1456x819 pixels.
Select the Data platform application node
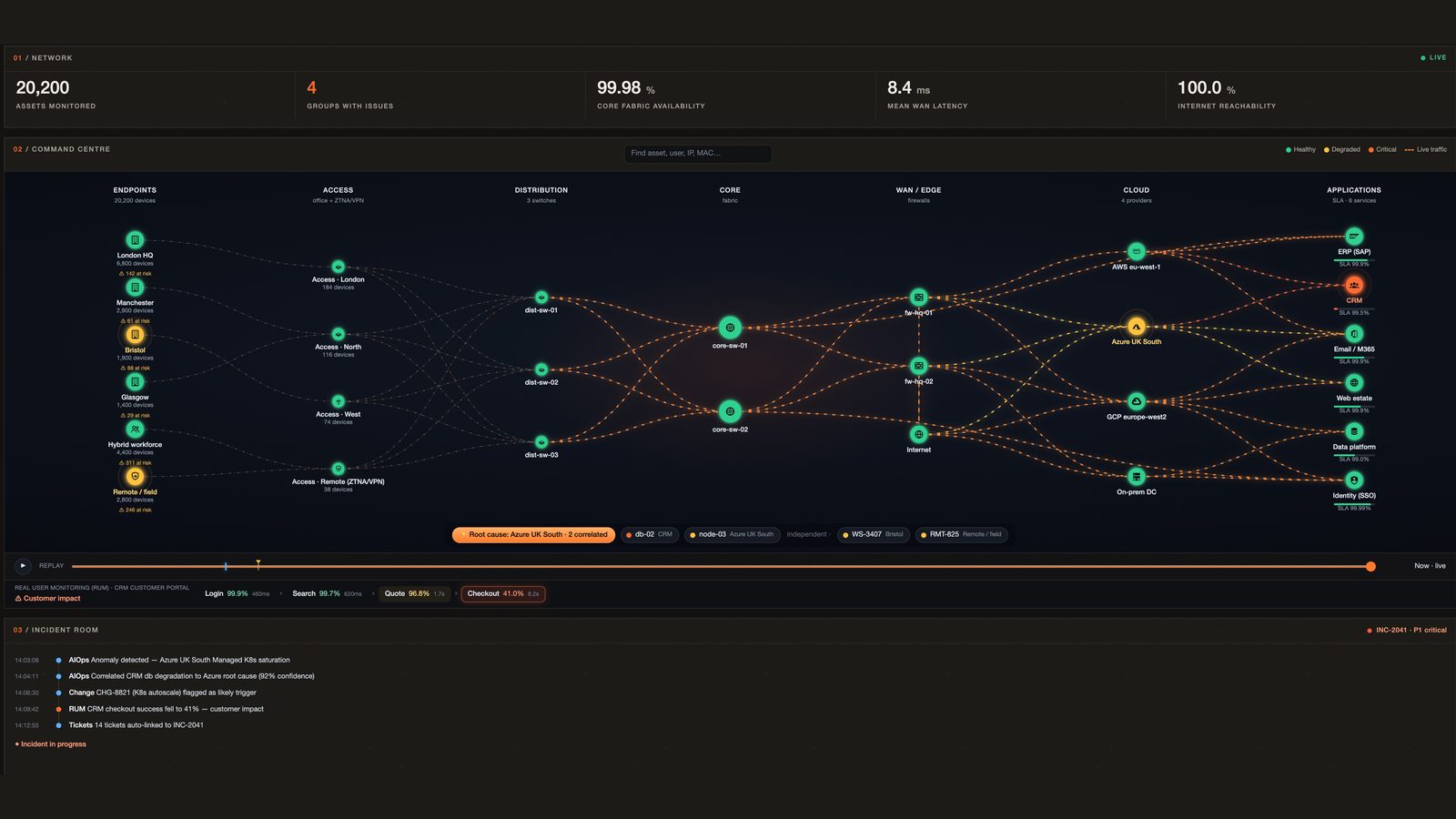tap(1354, 431)
